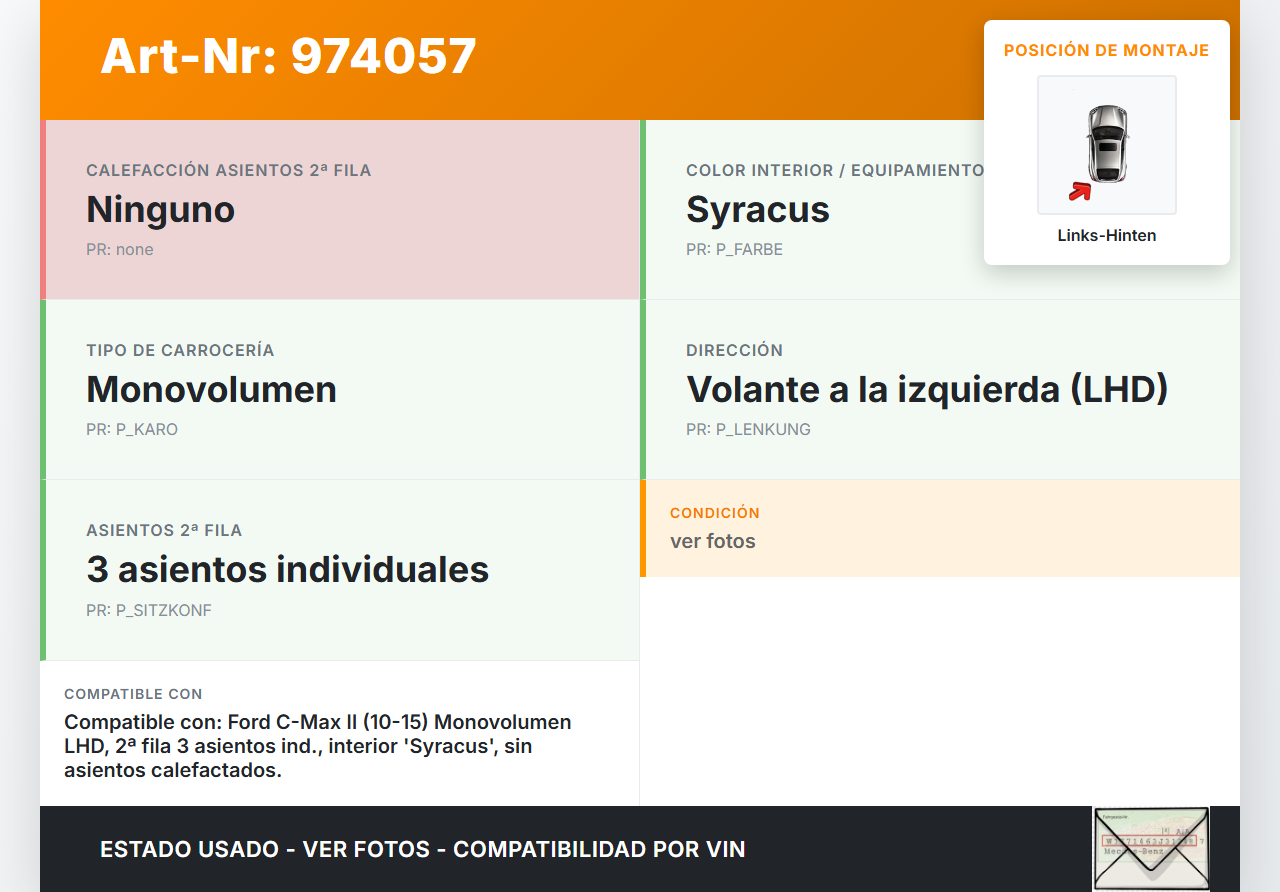This screenshot has width=1280, height=892.
Task: Click the Links-Hinten position label
Action: click(x=1106, y=236)
